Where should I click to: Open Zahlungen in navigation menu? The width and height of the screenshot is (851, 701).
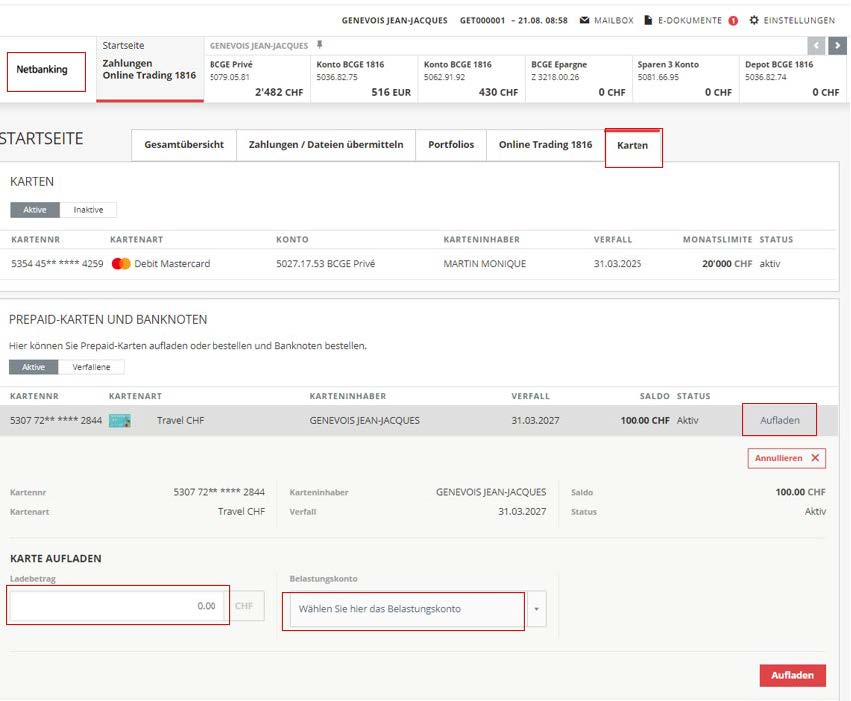[127, 63]
